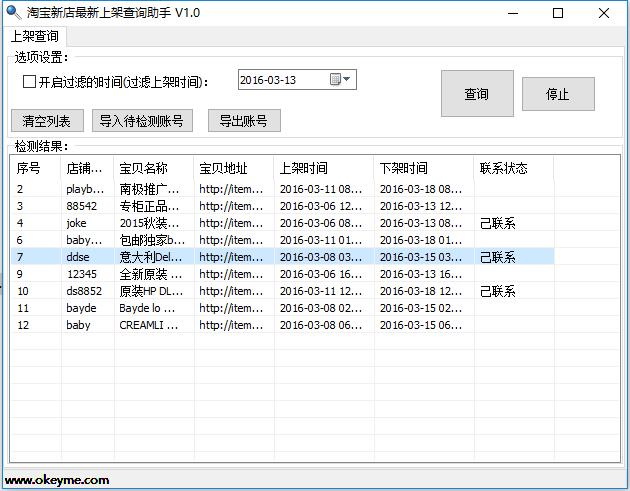Click 导入待检测账号 to import accounts

[x=142, y=121]
